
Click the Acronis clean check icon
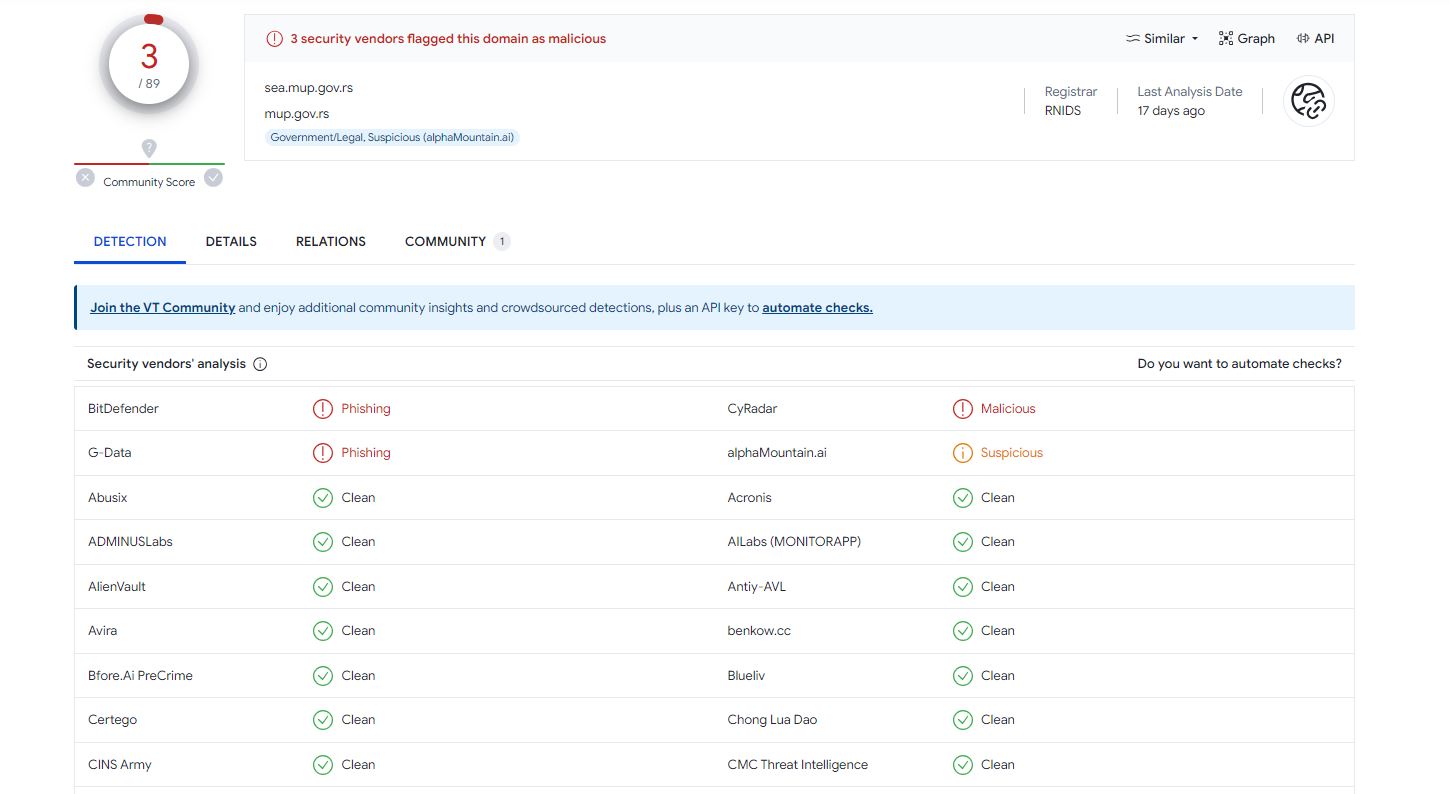[x=963, y=498]
